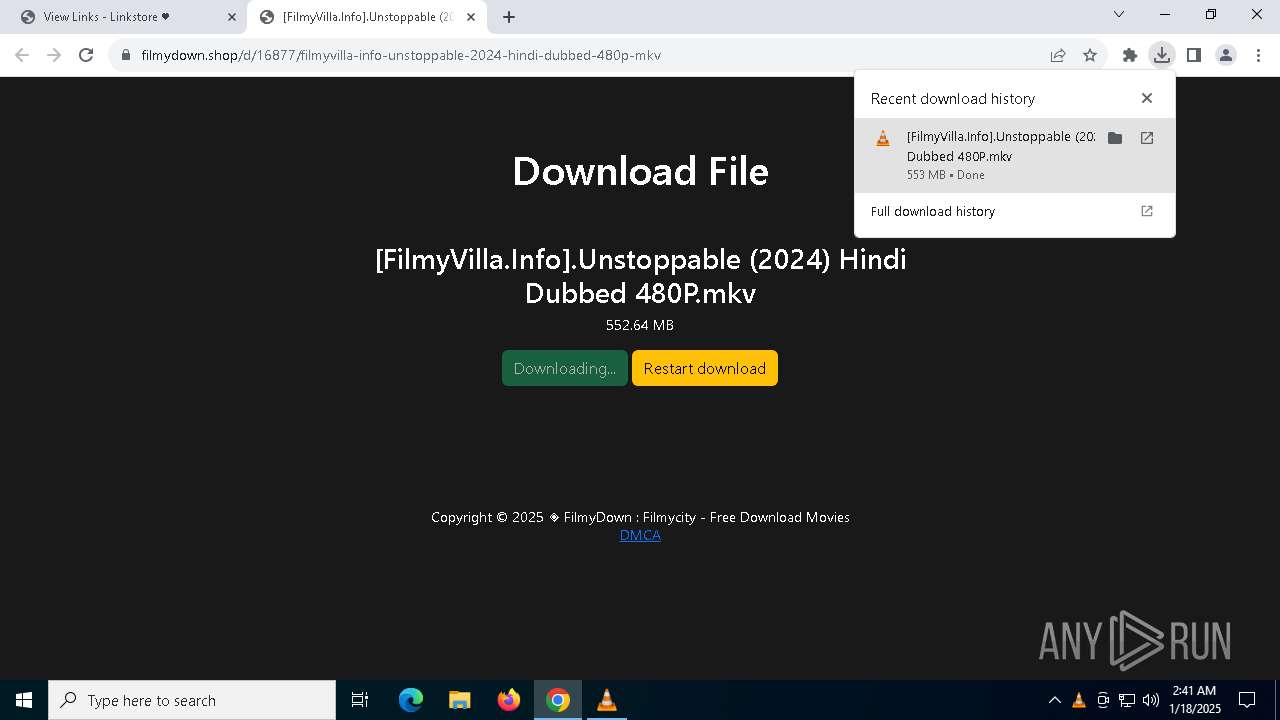Click the Download File heading

640,171
